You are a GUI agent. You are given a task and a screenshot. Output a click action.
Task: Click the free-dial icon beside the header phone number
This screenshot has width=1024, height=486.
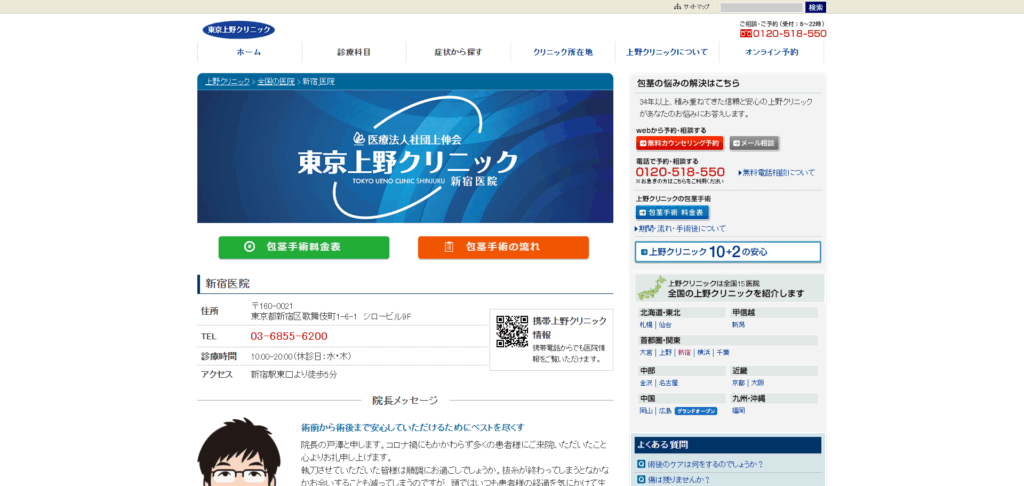(x=746, y=33)
